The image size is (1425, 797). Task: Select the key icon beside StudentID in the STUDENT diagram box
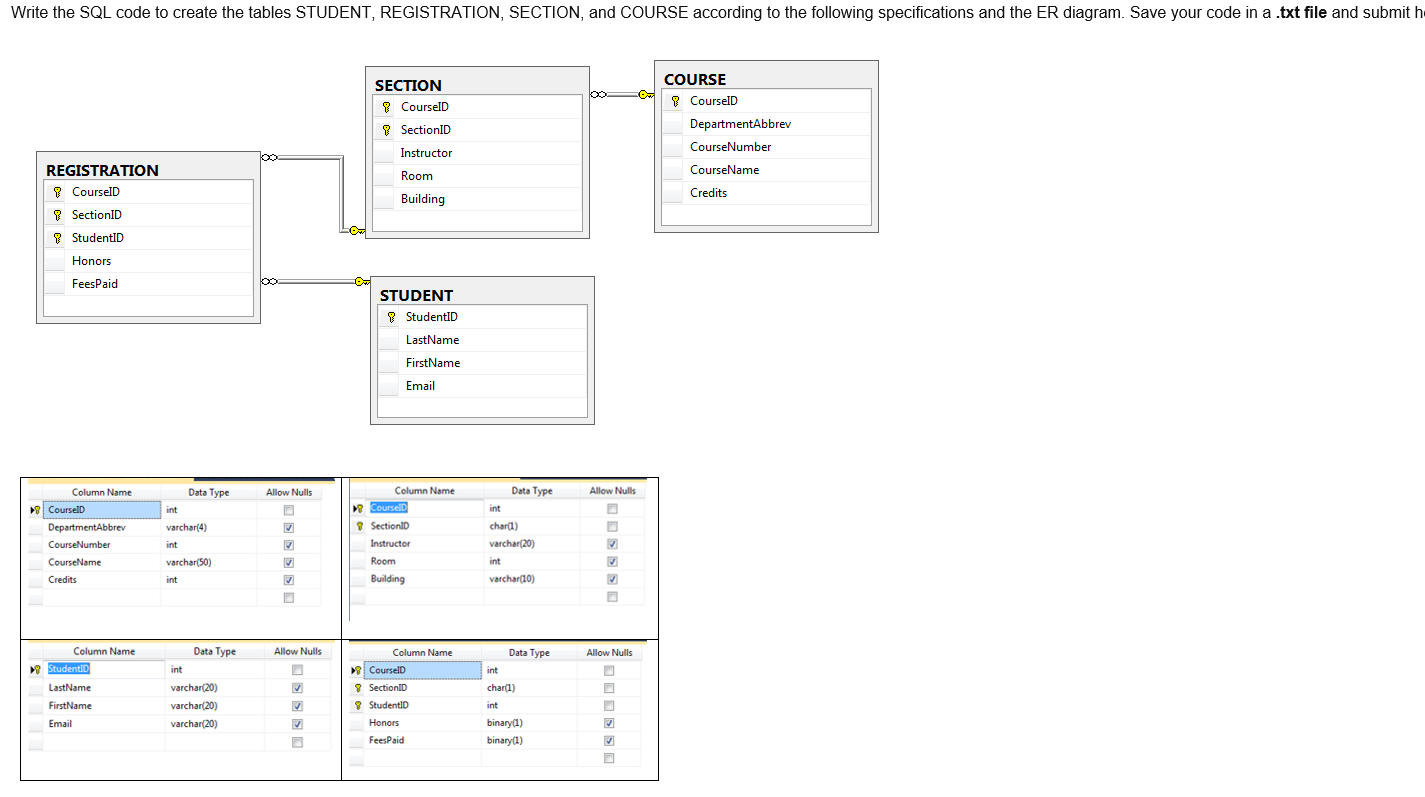pyautogui.click(x=392, y=317)
